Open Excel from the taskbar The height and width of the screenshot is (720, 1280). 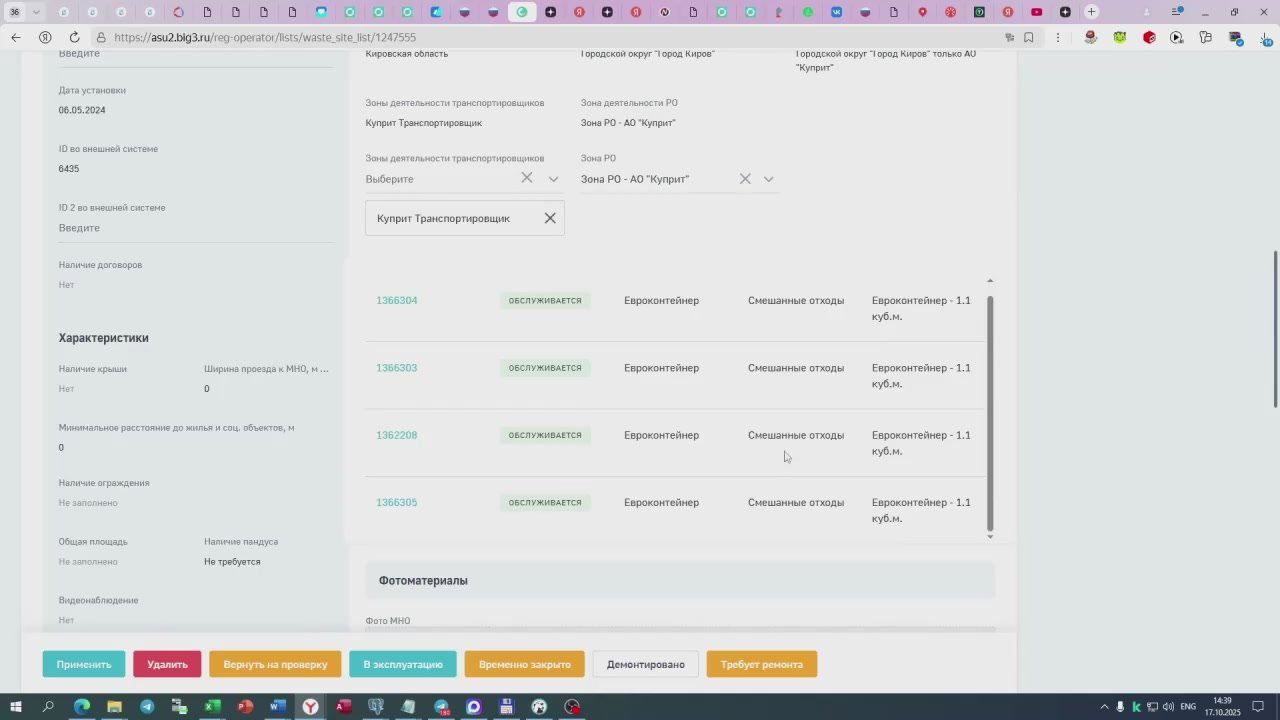tap(213, 707)
